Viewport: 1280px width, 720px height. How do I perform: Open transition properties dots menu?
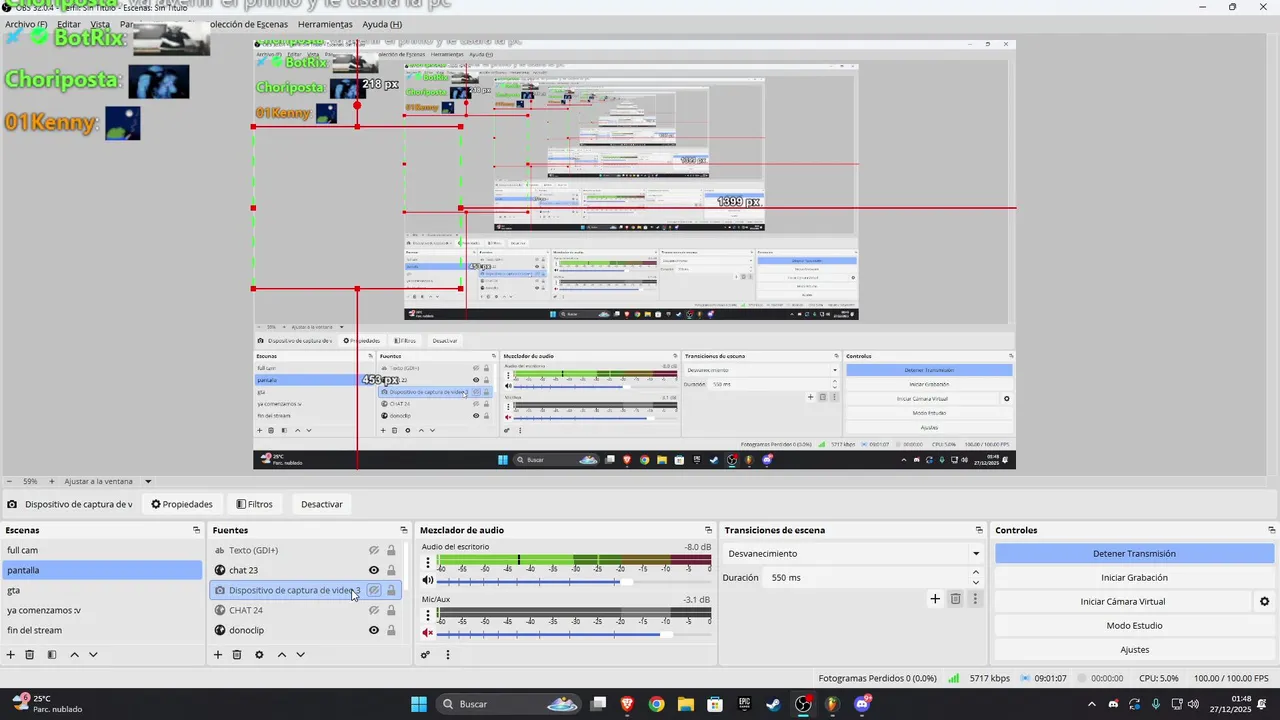975,599
